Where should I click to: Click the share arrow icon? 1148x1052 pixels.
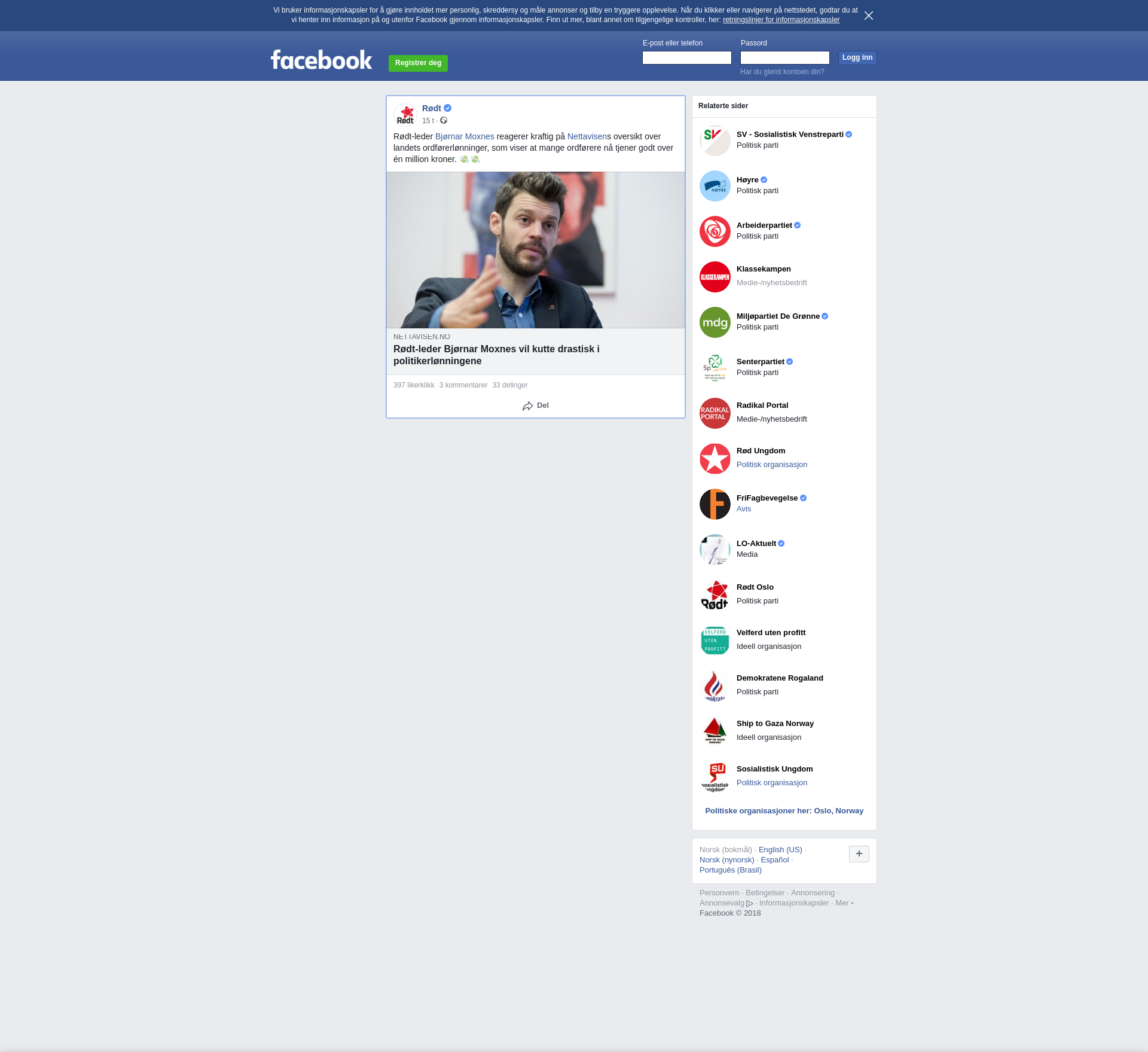click(x=527, y=406)
